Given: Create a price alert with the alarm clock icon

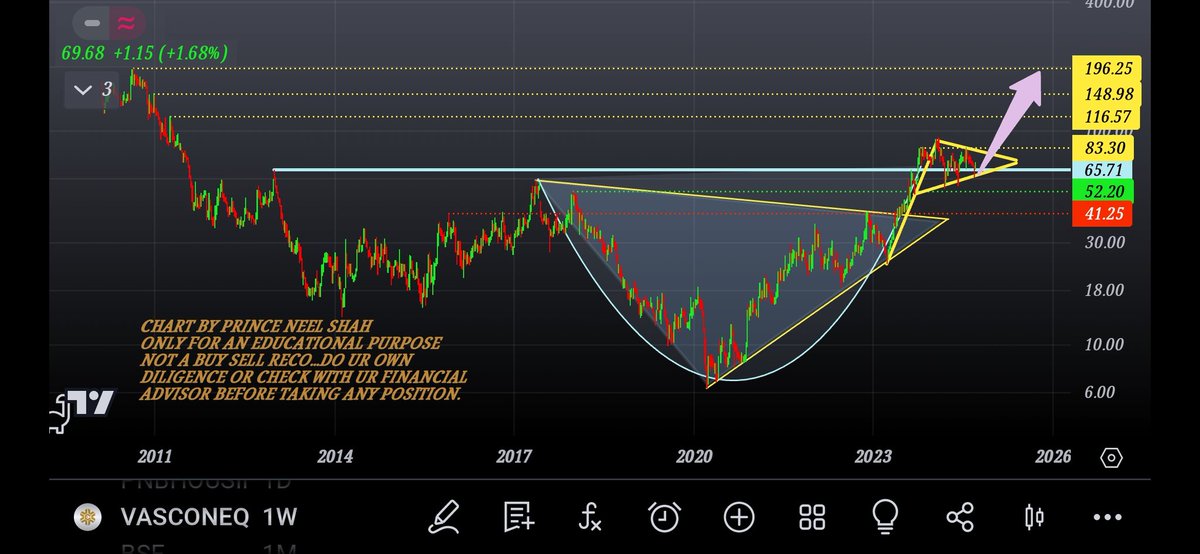Looking at the screenshot, I should [664, 516].
